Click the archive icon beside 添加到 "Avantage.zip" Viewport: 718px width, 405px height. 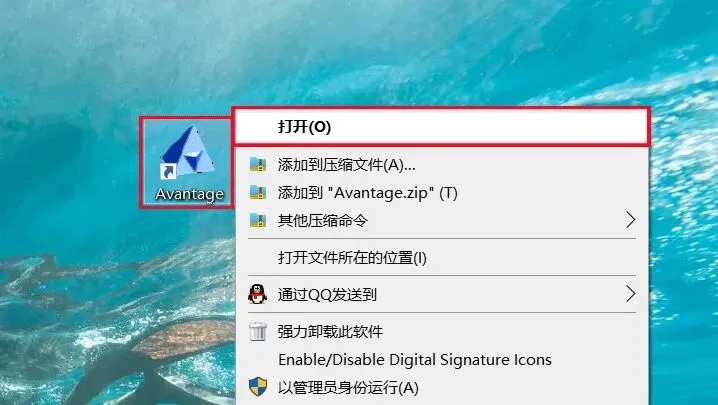tap(258, 192)
